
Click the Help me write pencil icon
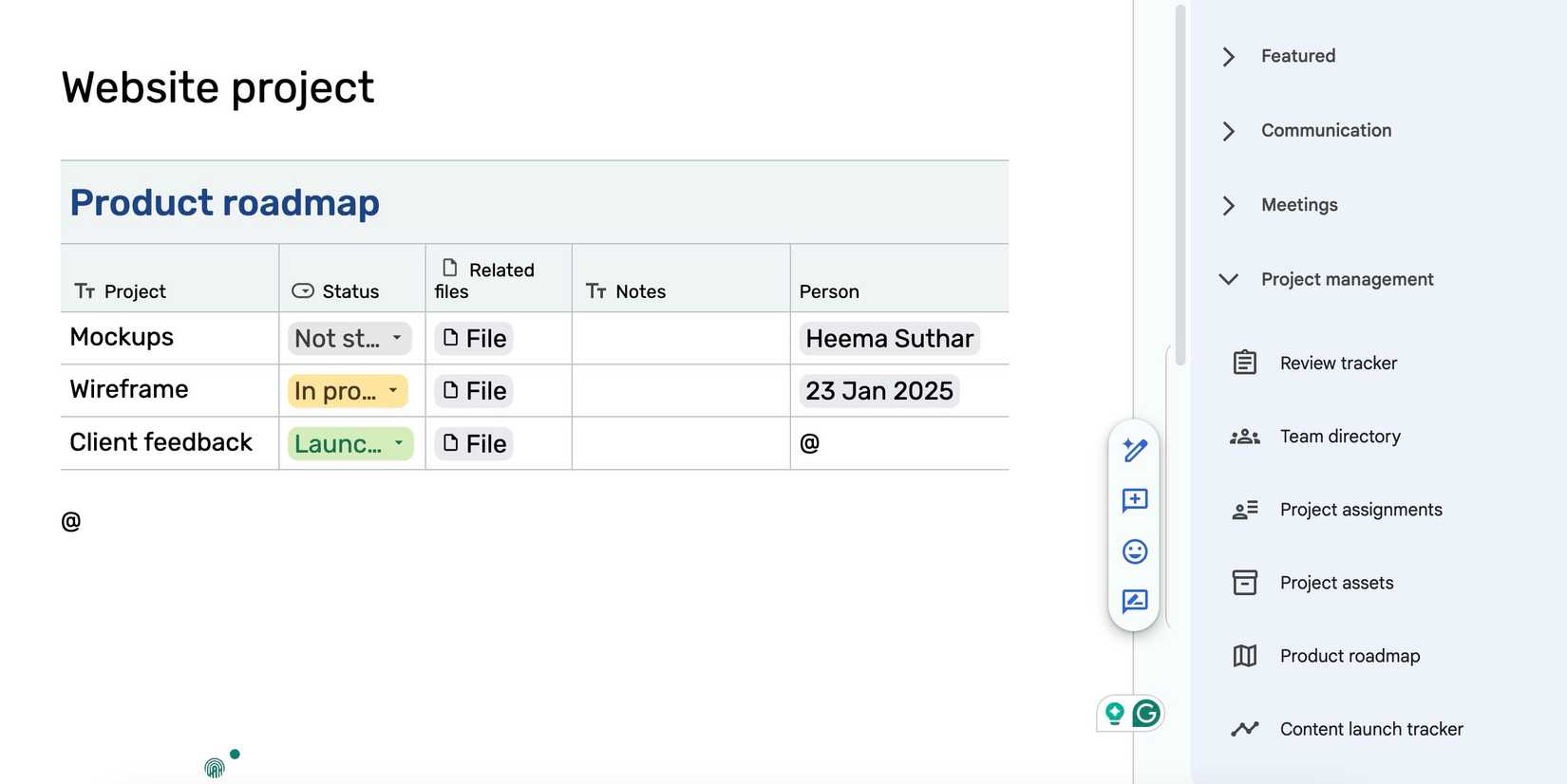pyautogui.click(x=1134, y=450)
